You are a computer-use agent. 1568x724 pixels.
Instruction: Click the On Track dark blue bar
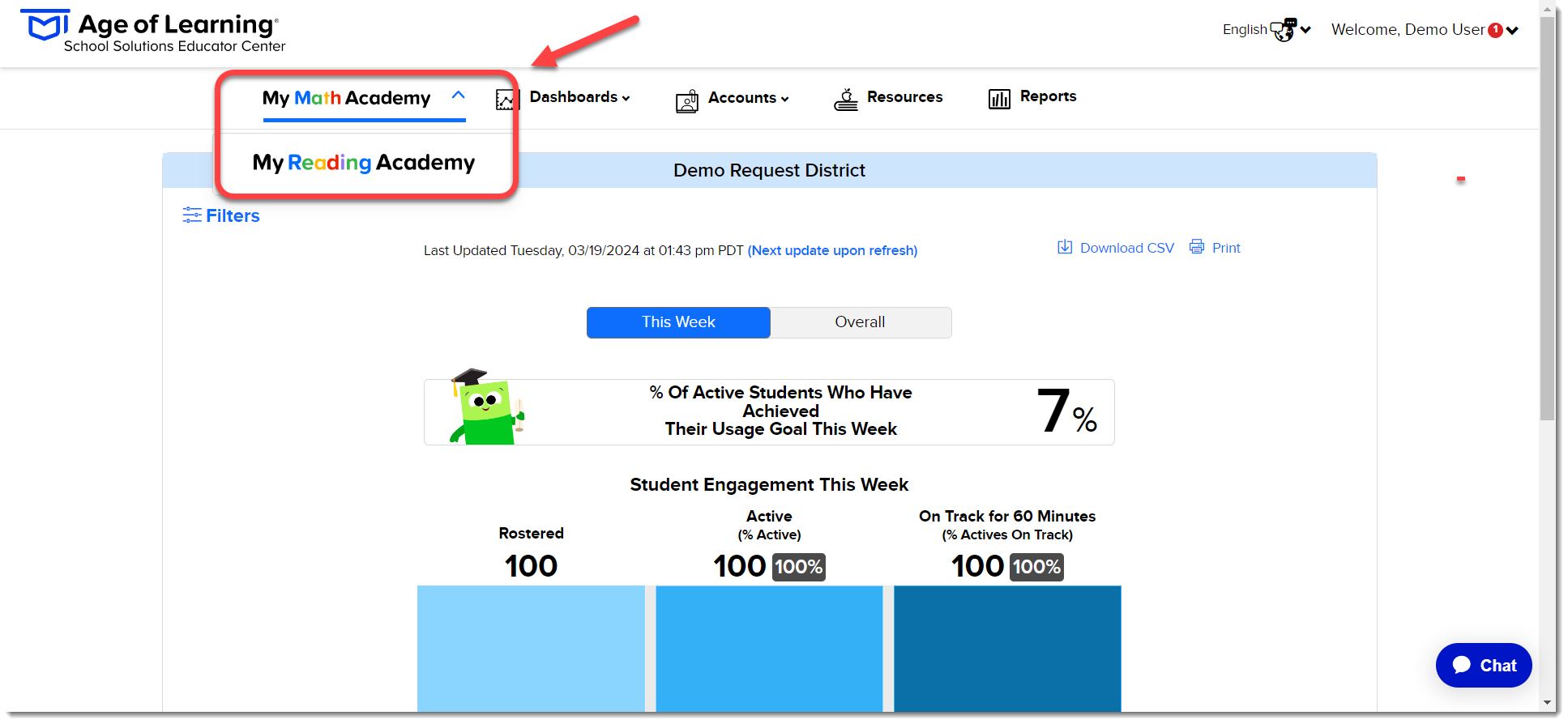point(1007,649)
